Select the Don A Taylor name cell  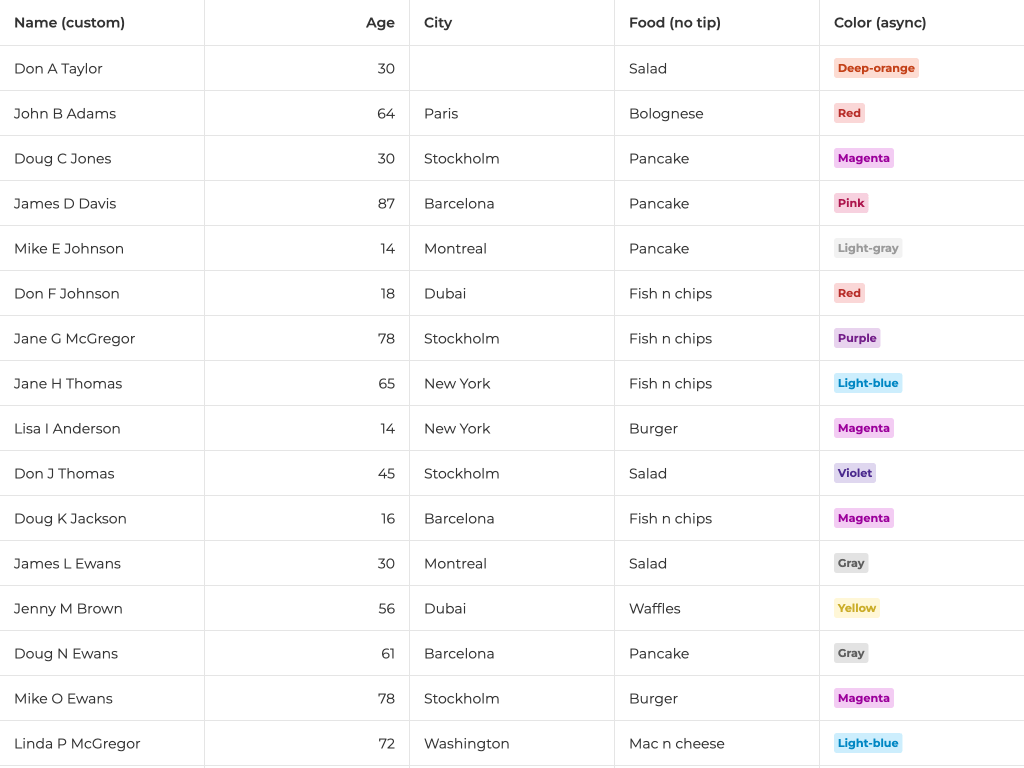tap(58, 68)
